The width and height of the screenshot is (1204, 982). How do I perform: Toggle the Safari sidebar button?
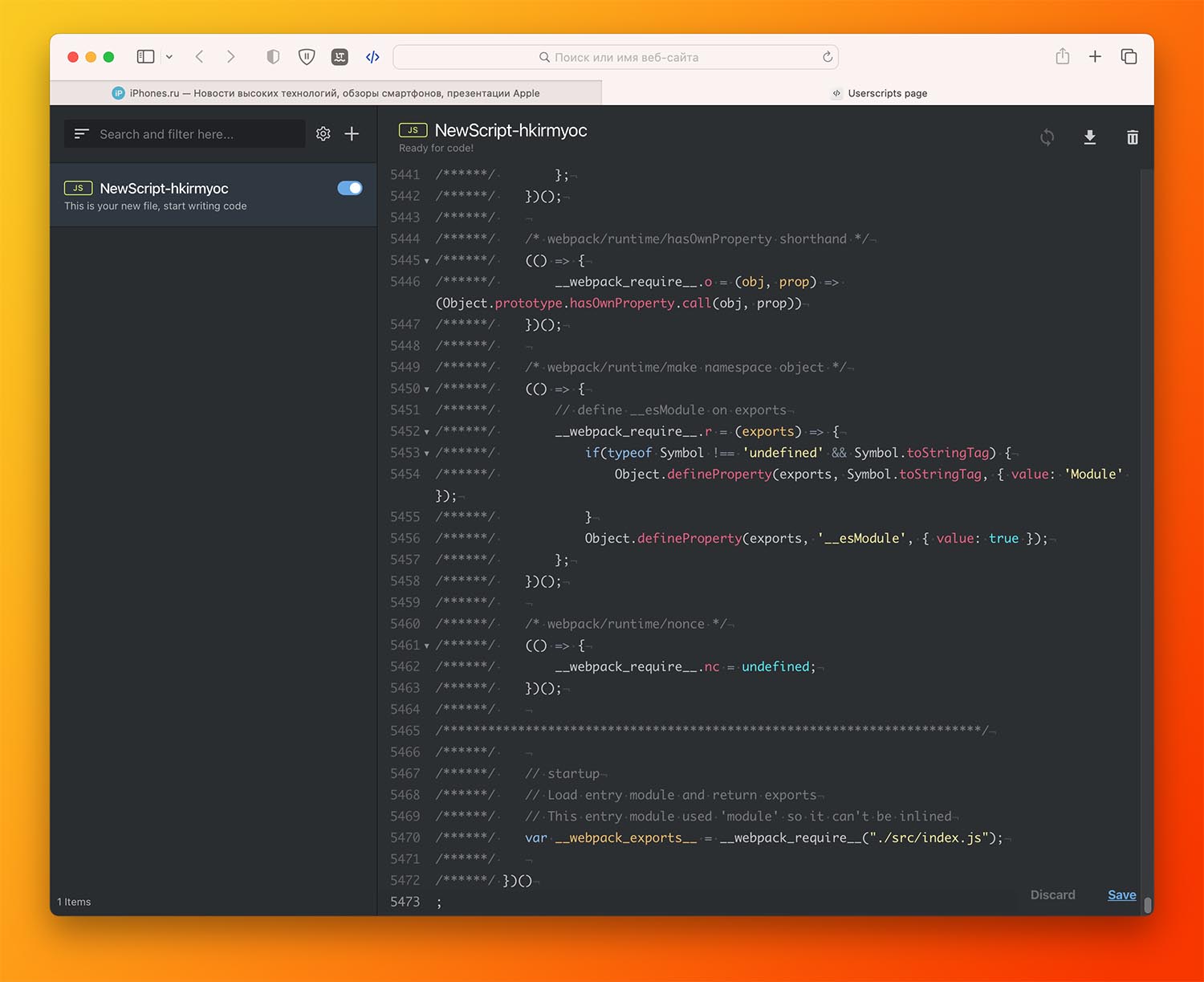[x=145, y=57]
